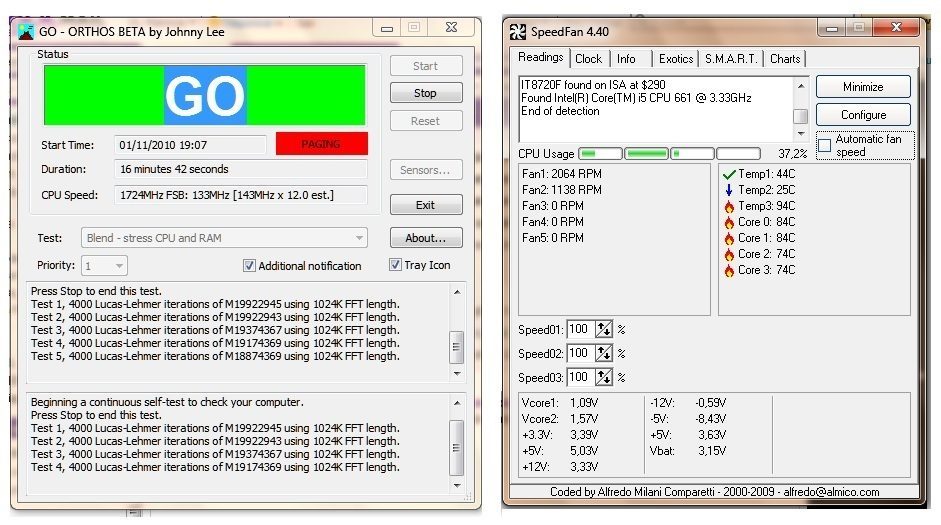Click the third CPU Usage bar
The width and height of the screenshot is (941, 525).
[x=693, y=154]
